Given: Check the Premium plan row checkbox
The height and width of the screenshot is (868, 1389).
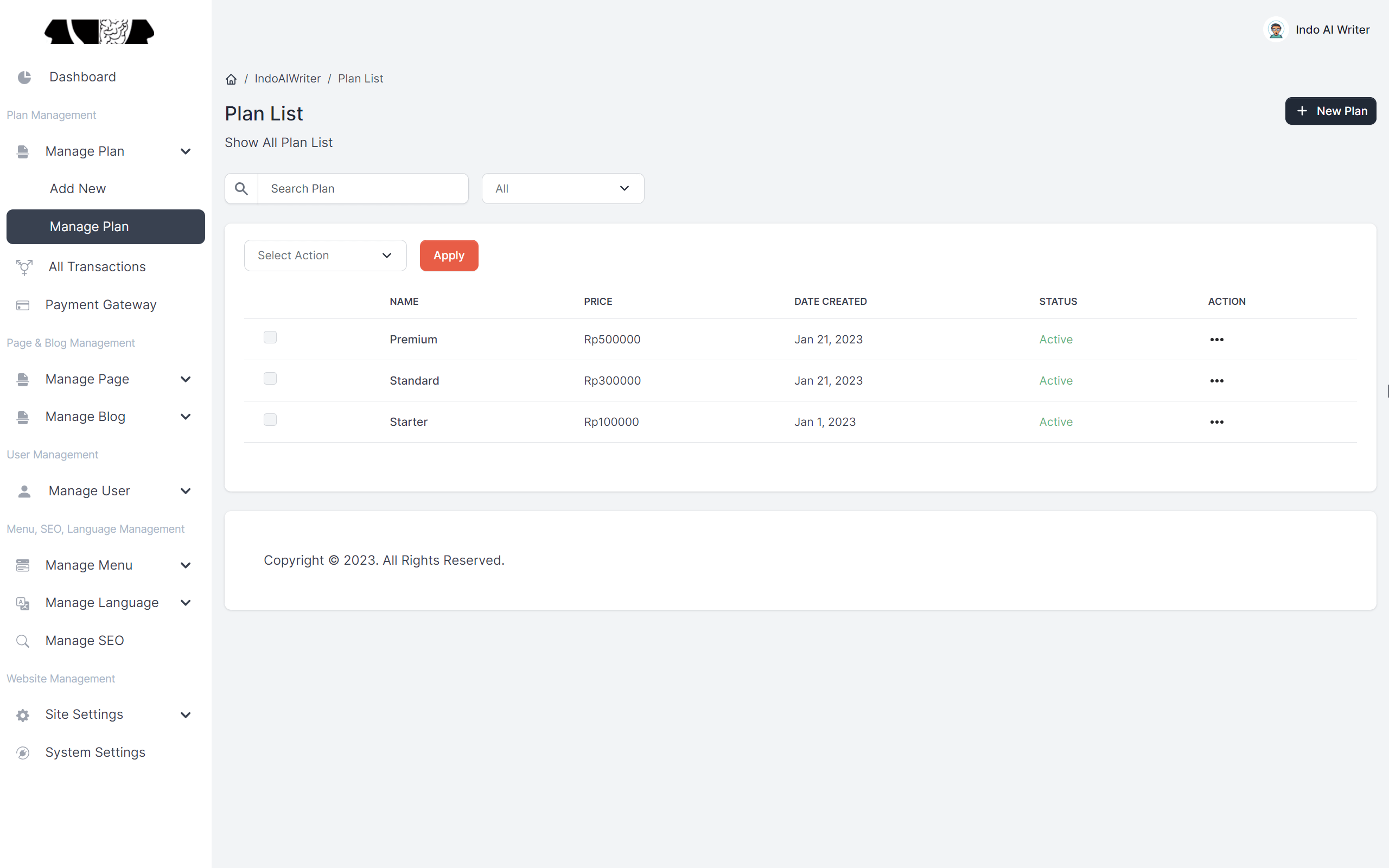Looking at the screenshot, I should tap(270, 337).
